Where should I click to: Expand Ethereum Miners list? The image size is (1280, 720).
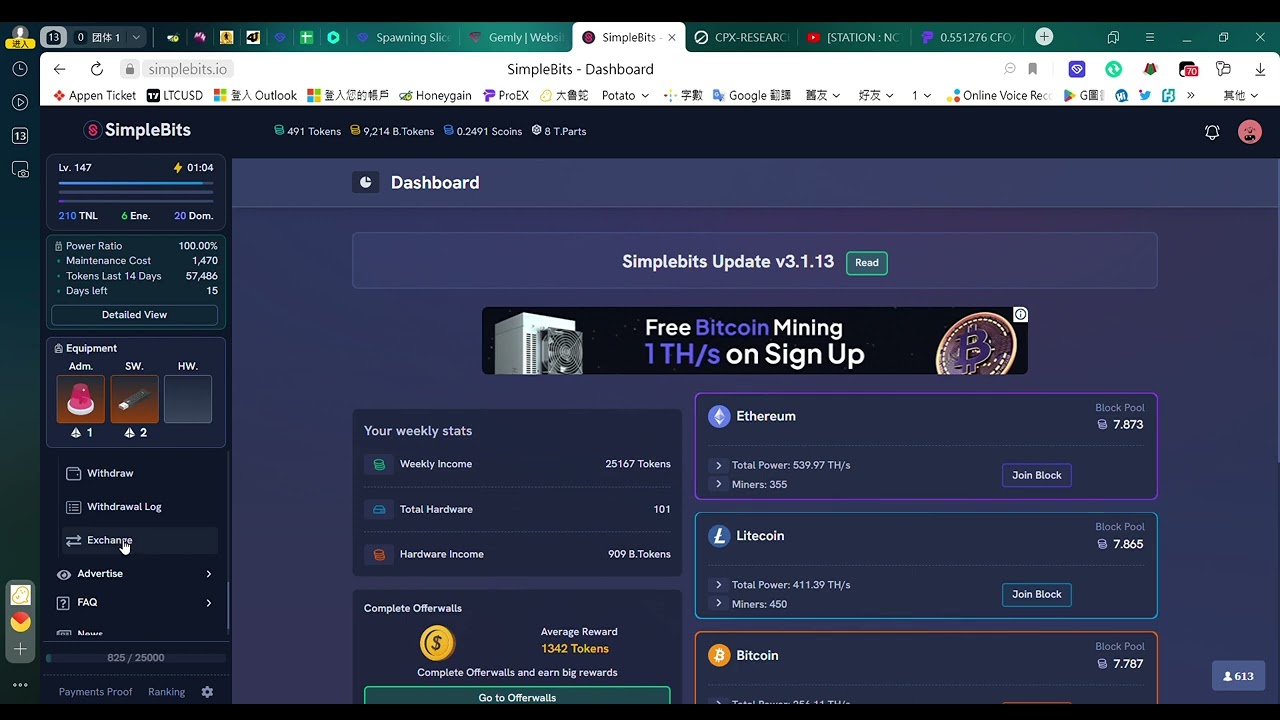718,484
